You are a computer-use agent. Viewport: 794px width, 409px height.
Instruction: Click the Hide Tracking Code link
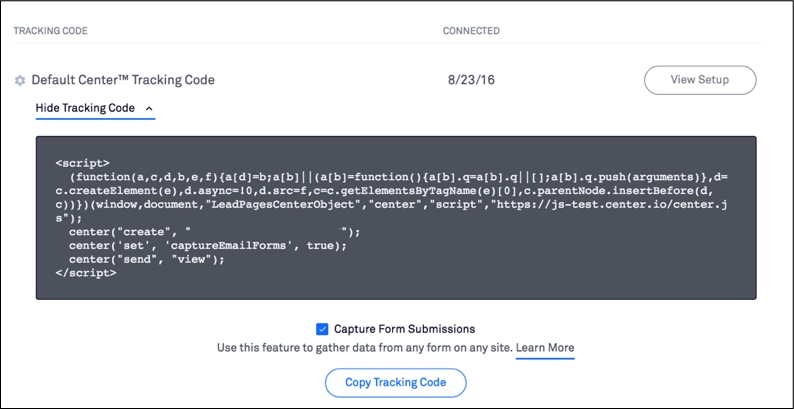[x=85, y=108]
